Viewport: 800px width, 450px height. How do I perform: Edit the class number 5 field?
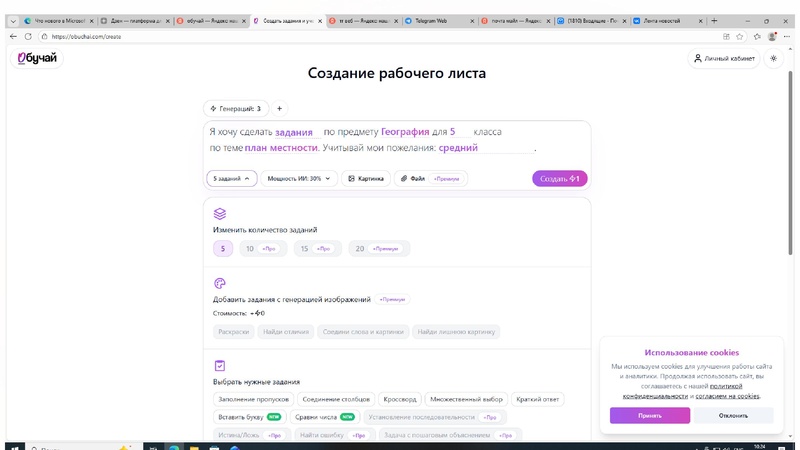click(459, 132)
